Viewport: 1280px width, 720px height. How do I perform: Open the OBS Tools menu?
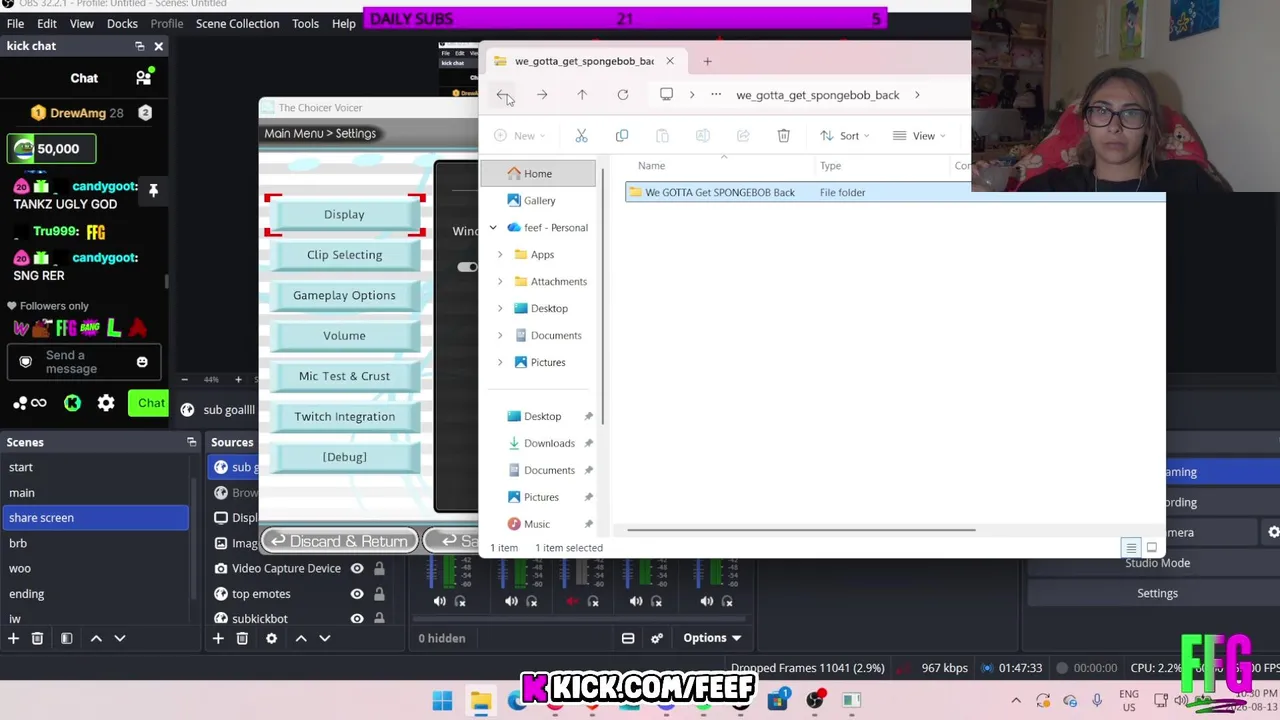point(305,23)
